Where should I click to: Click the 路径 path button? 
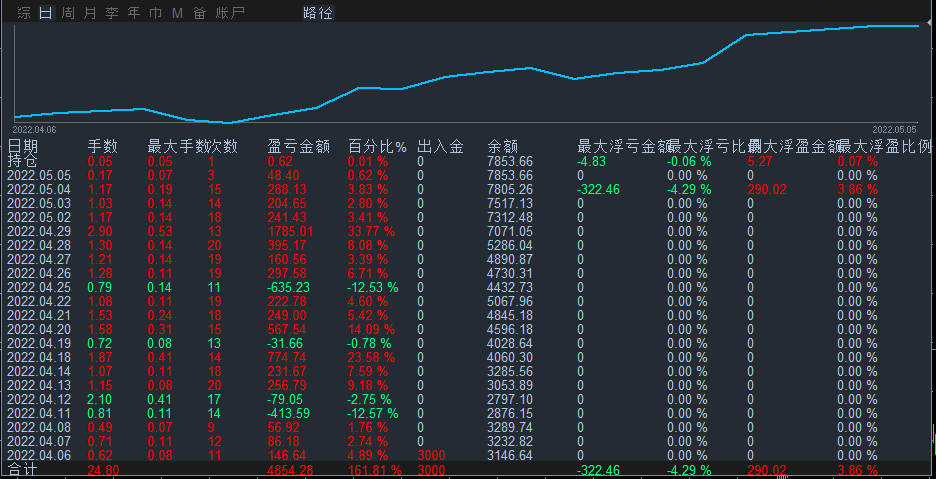pyautogui.click(x=318, y=13)
